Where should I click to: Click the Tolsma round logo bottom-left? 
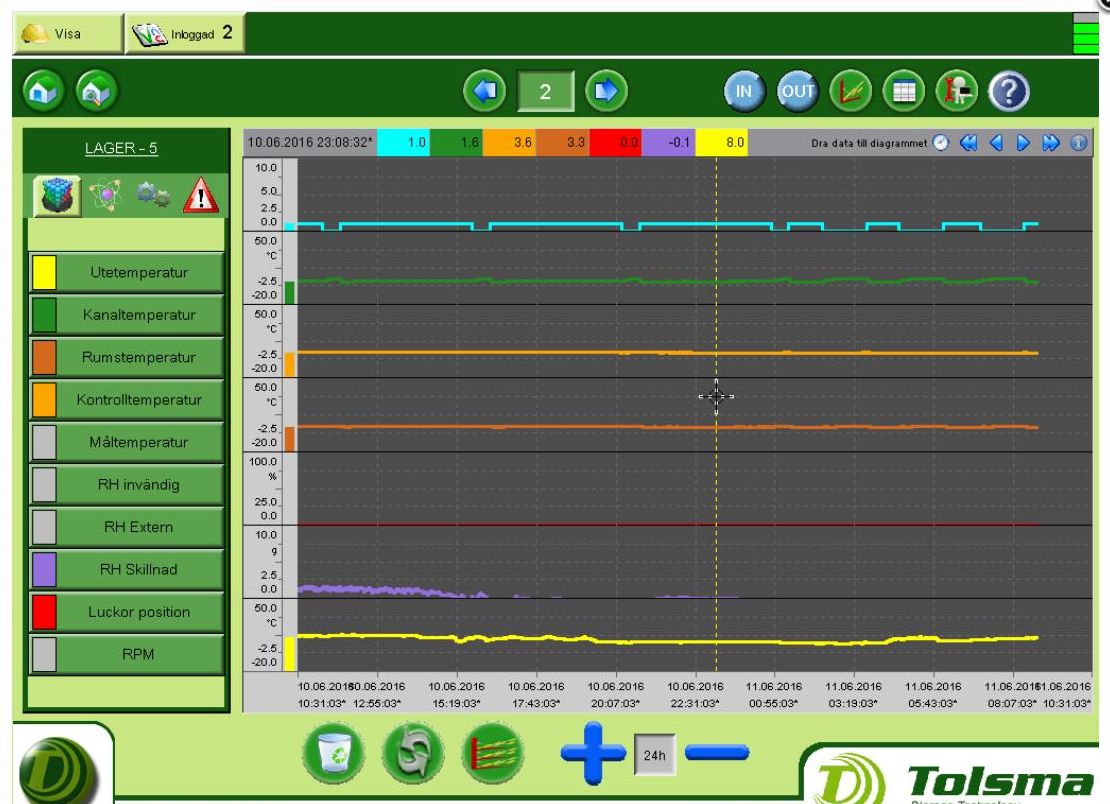click(x=57, y=770)
